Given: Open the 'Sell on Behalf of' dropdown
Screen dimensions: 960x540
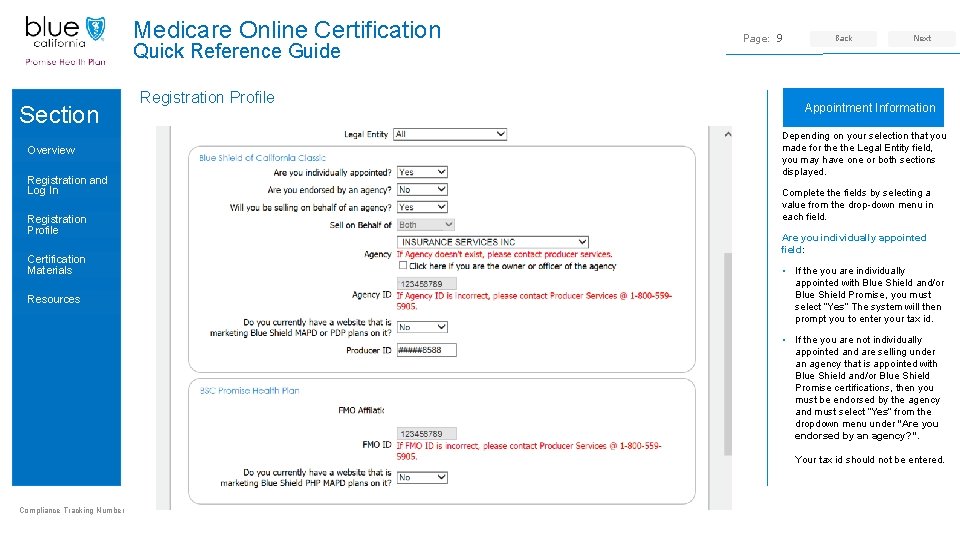Looking at the screenshot, I should [x=426, y=225].
